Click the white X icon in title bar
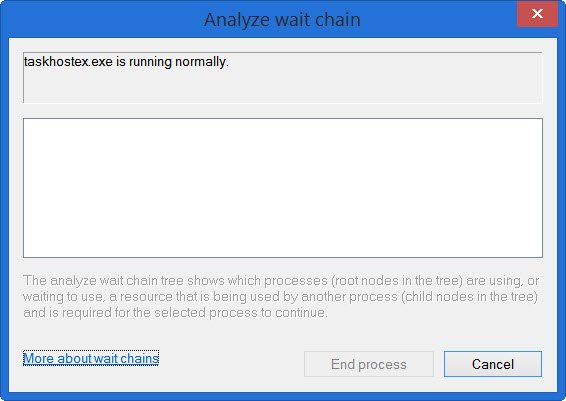 click(x=537, y=14)
